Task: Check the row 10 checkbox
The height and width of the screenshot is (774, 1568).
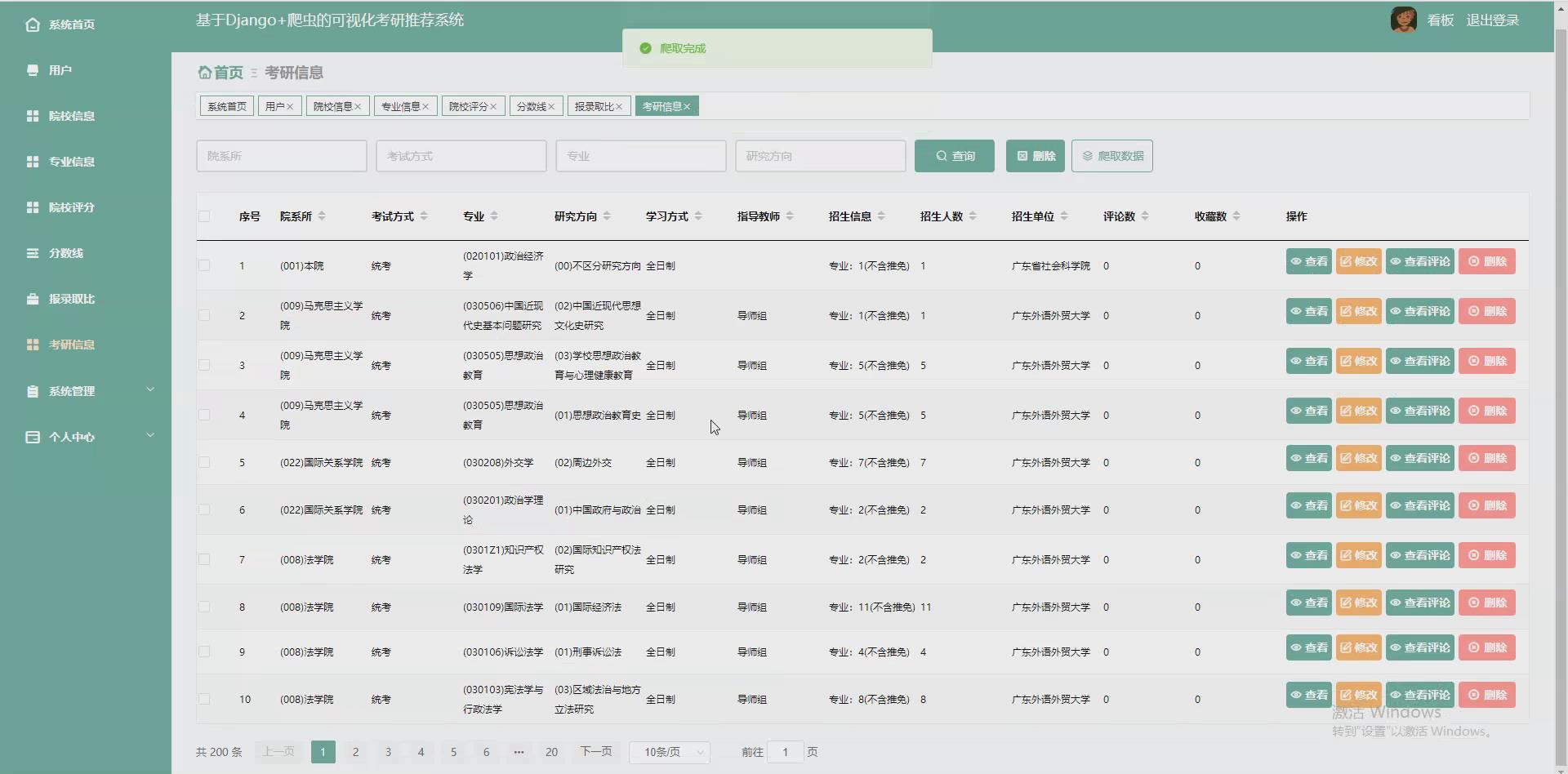Action: (x=204, y=699)
